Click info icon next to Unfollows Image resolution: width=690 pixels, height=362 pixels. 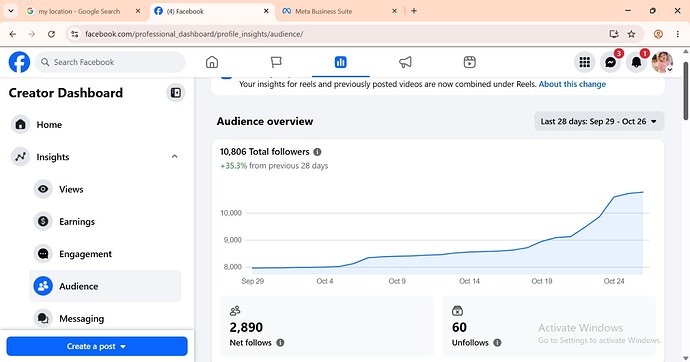click(x=497, y=343)
